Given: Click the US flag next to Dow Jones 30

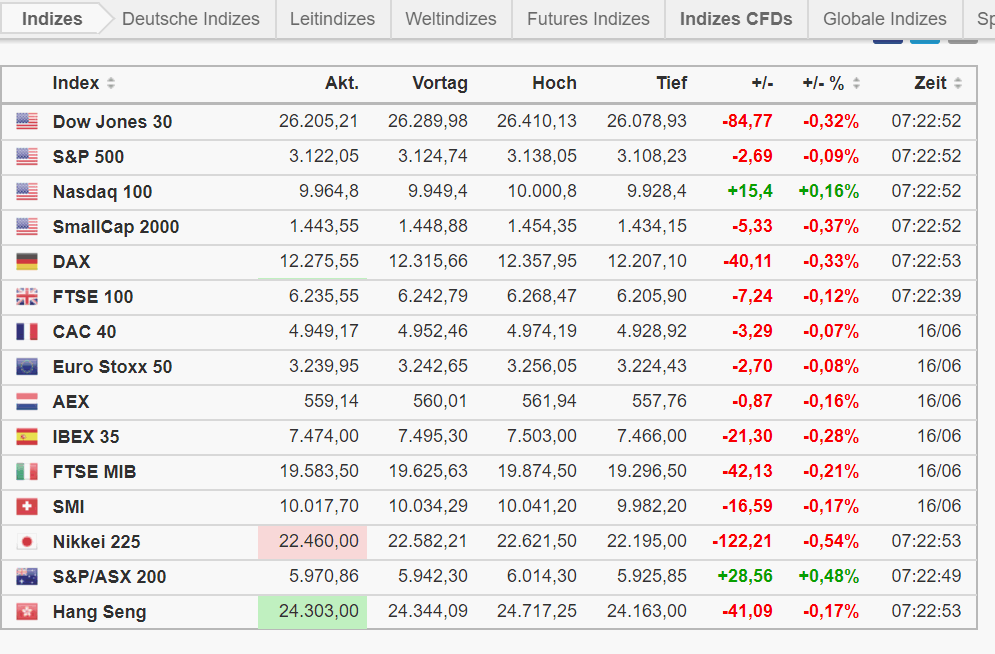Looking at the screenshot, I should pyautogui.click(x=27, y=122).
